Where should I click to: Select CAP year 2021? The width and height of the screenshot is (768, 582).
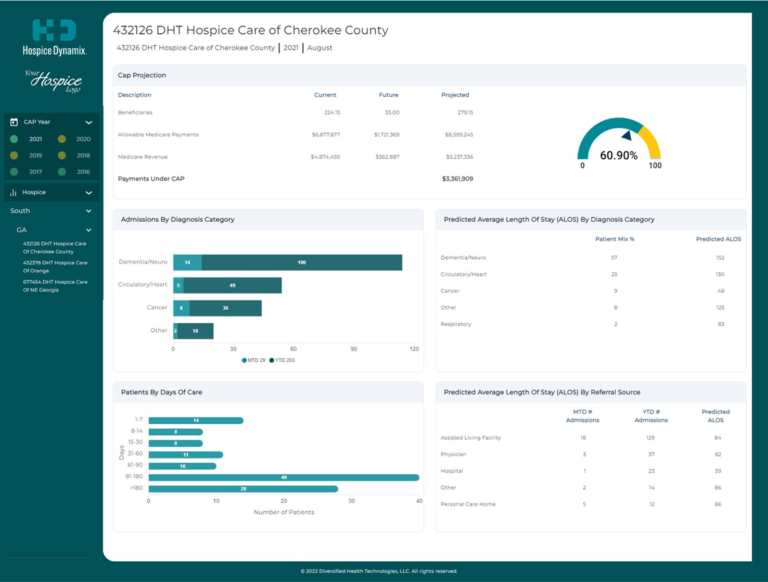point(27,139)
